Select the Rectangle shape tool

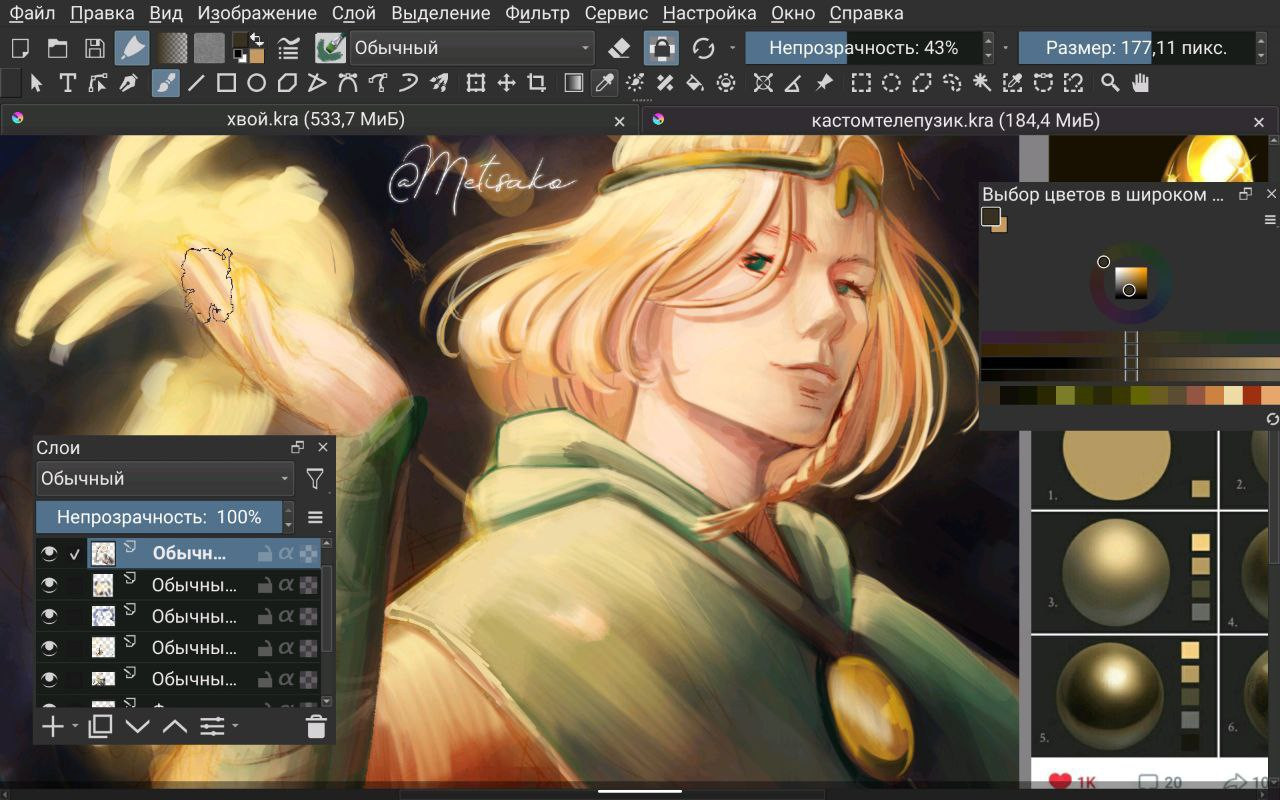[226, 83]
